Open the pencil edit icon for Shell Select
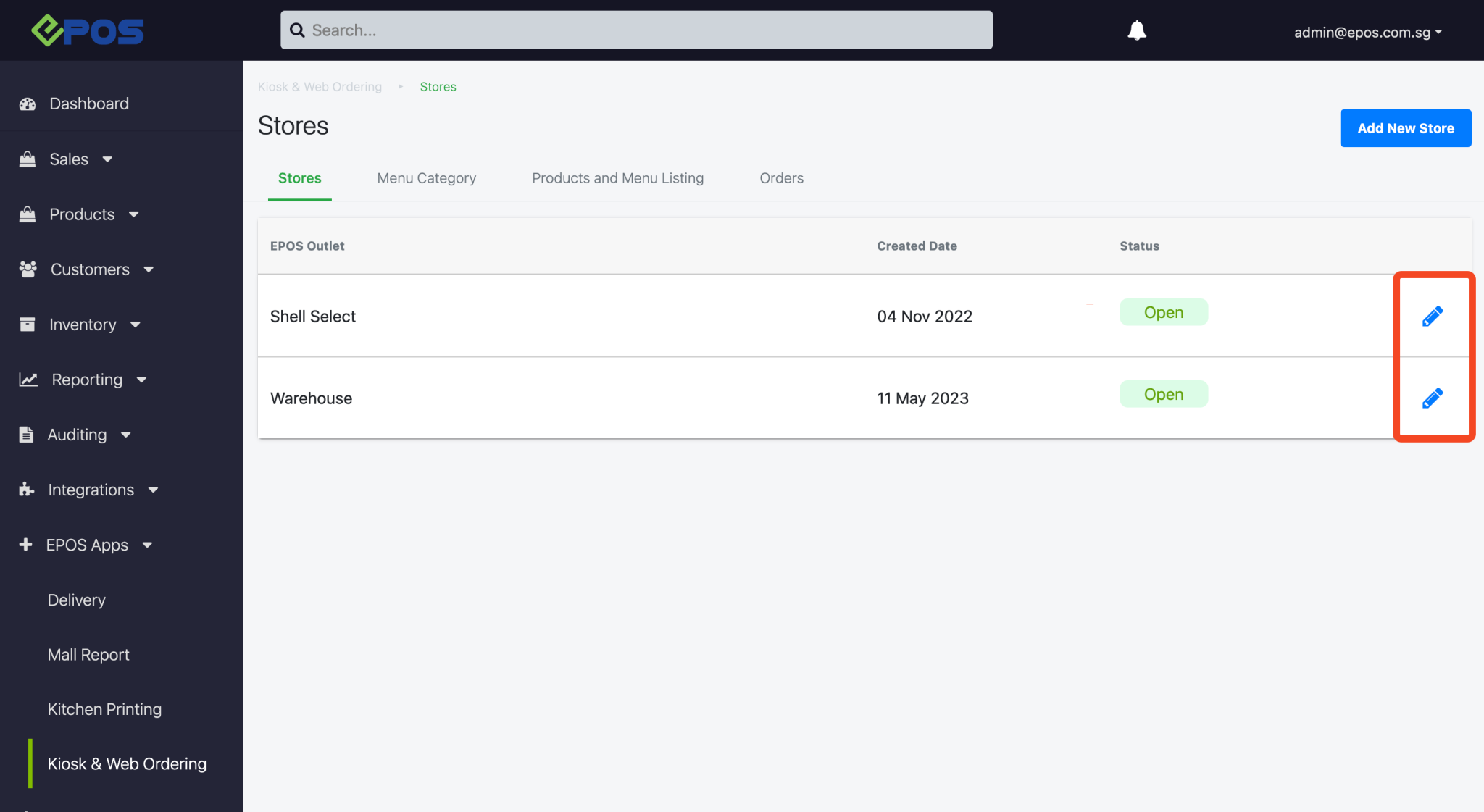 (x=1432, y=316)
